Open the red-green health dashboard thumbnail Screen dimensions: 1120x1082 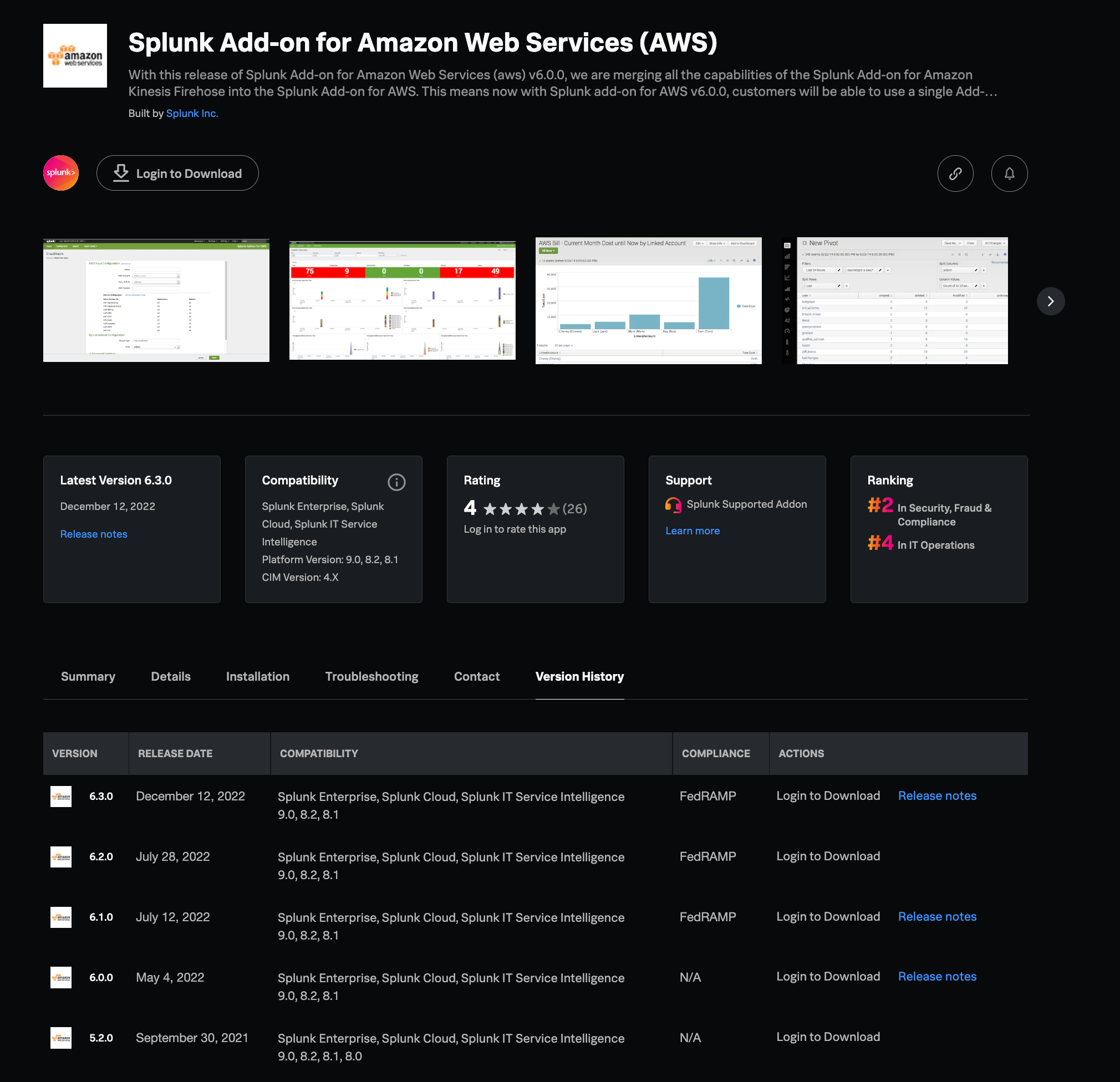pyautogui.click(x=403, y=300)
